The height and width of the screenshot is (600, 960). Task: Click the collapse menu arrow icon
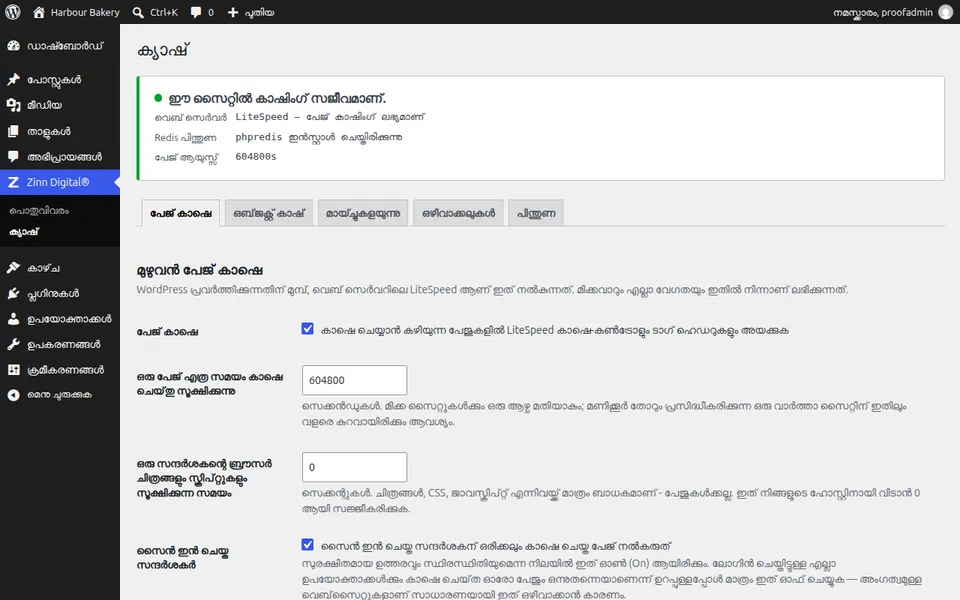click(13, 395)
